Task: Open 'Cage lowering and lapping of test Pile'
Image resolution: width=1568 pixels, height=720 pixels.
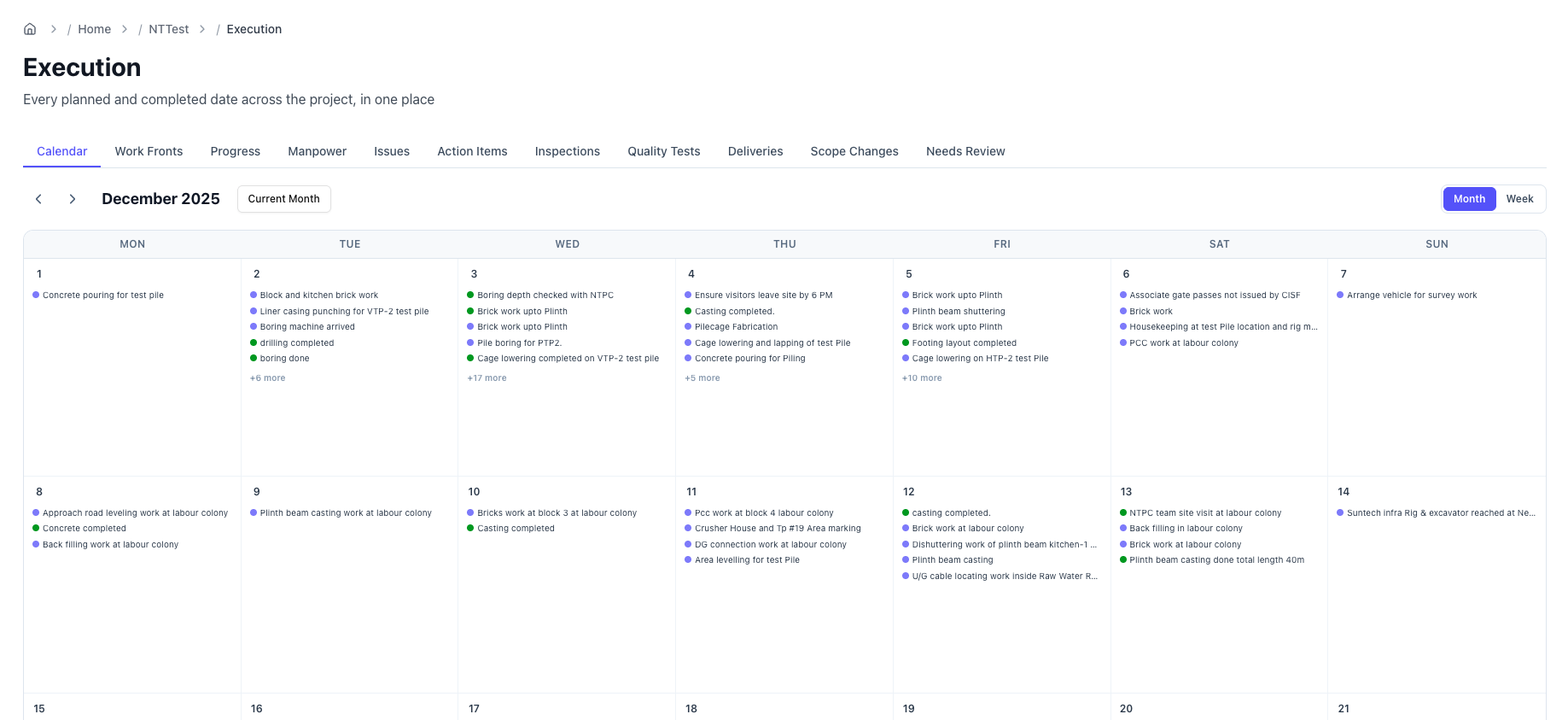Action: pos(767,343)
